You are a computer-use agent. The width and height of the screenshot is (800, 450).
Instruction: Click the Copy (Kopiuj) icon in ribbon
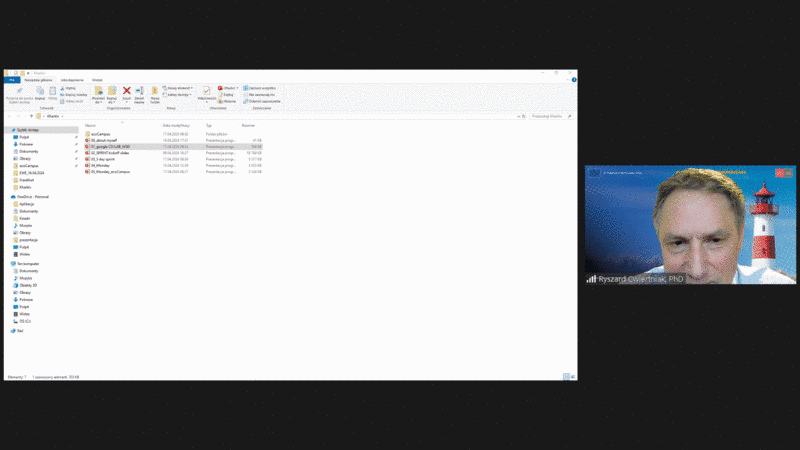[x=39, y=92]
